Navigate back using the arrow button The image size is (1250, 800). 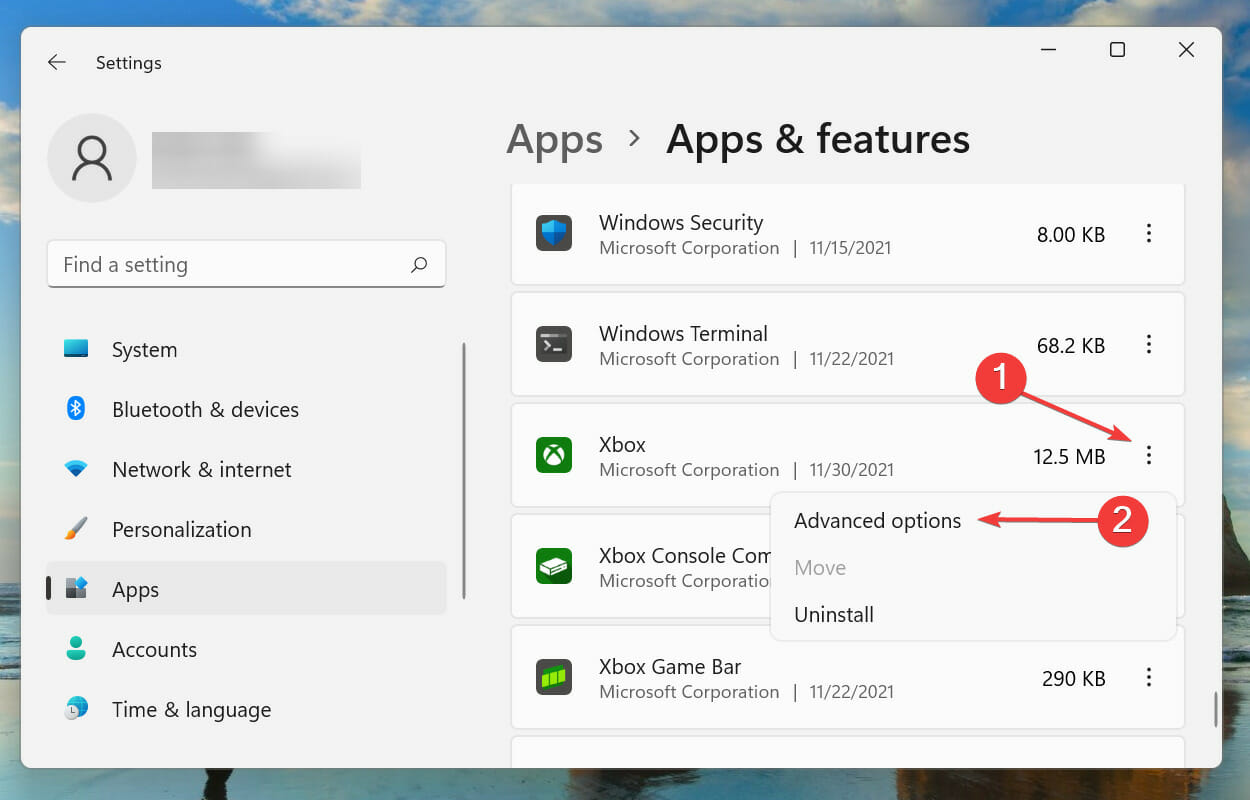click(57, 62)
